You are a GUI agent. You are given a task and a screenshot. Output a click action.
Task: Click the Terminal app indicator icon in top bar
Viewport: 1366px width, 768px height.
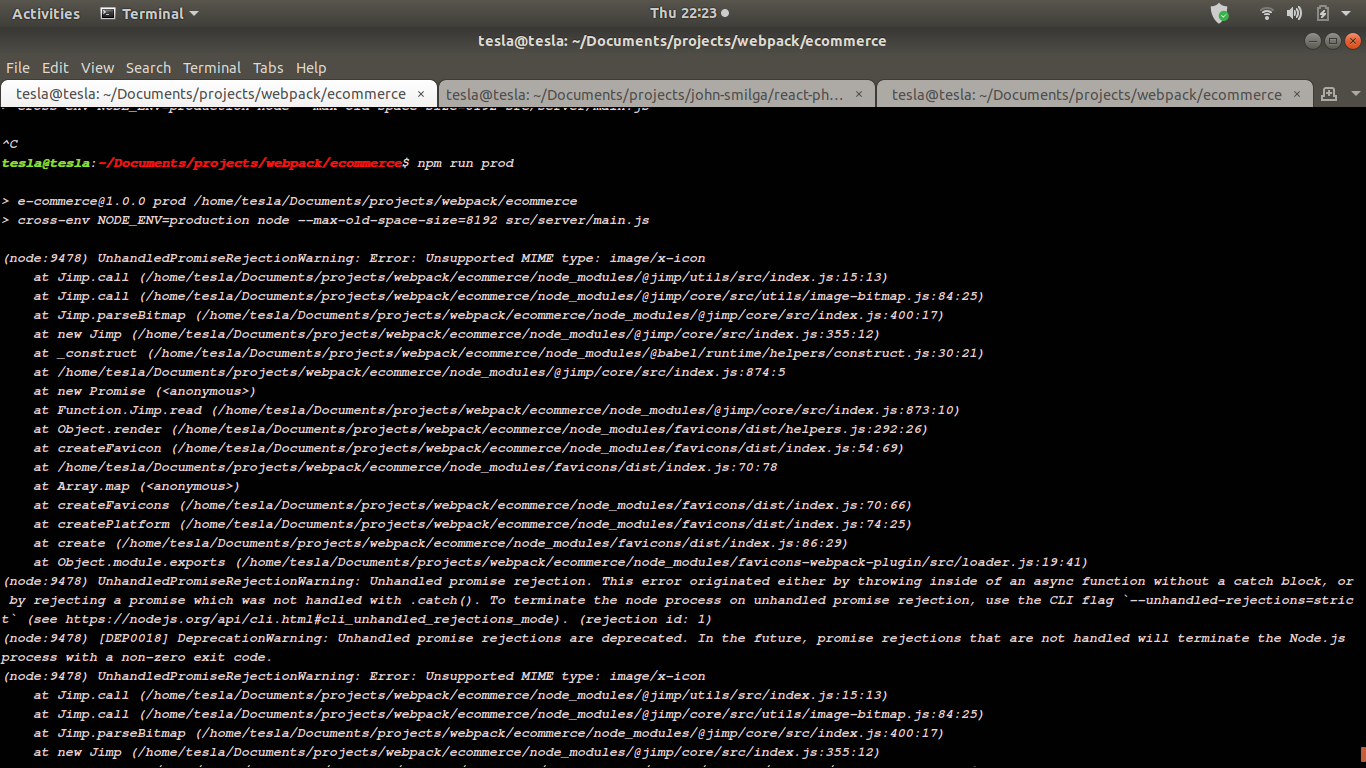pyautogui.click(x=107, y=13)
